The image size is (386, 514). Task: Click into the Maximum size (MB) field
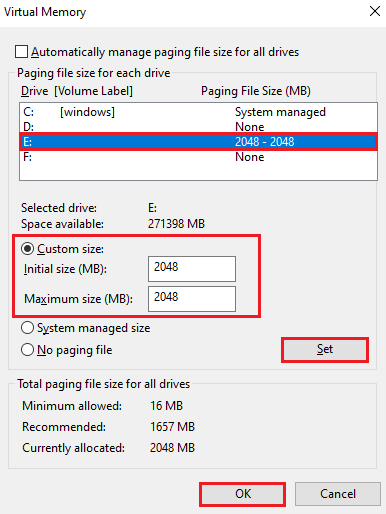pos(192,299)
